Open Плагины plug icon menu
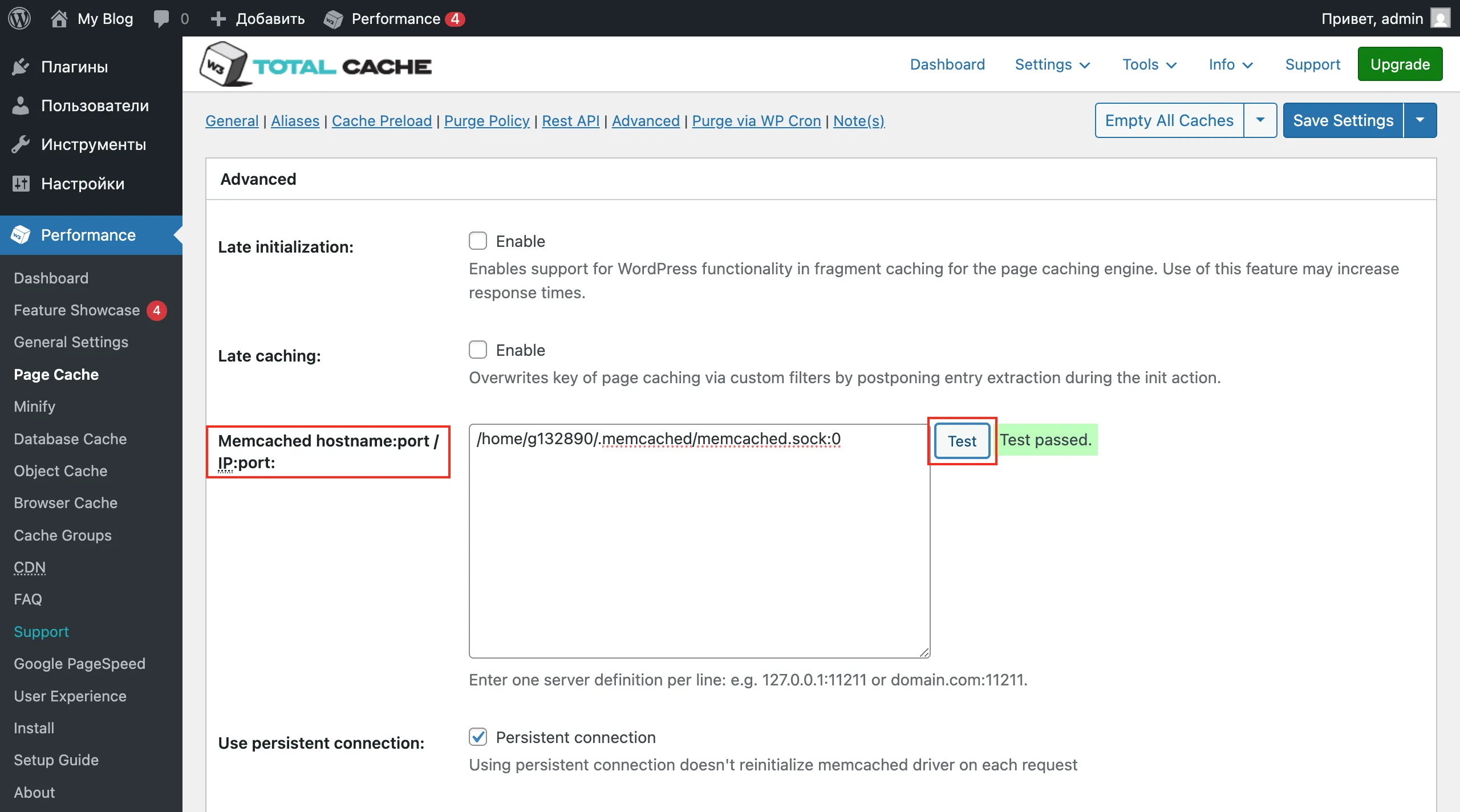This screenshot has width=1460, height=812. tap(21, 67)
